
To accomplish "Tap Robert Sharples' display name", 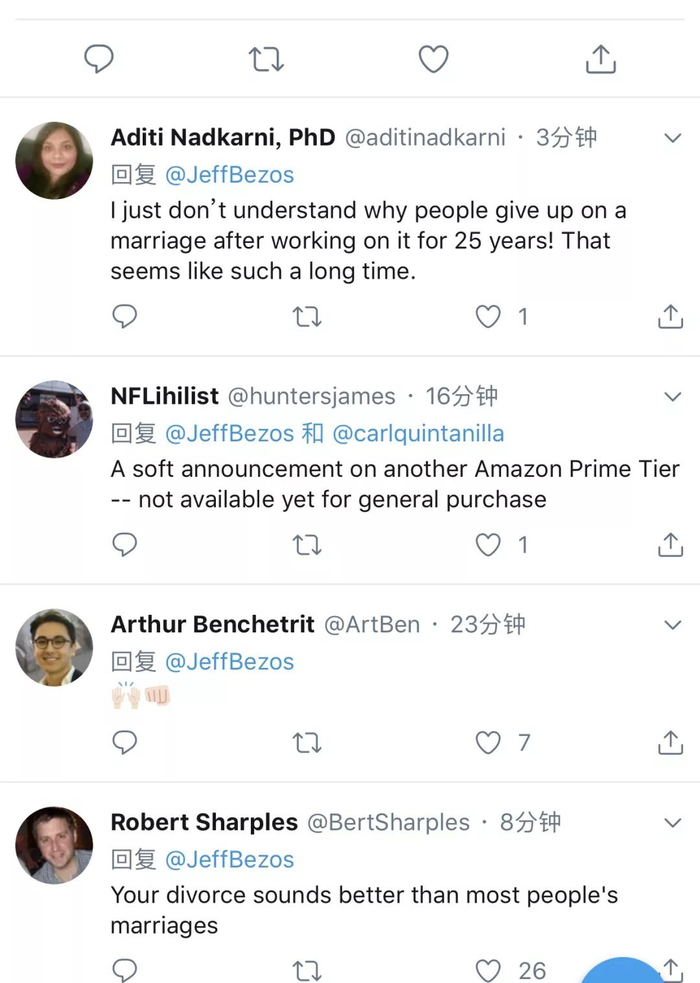I will [x=204, y=822].
